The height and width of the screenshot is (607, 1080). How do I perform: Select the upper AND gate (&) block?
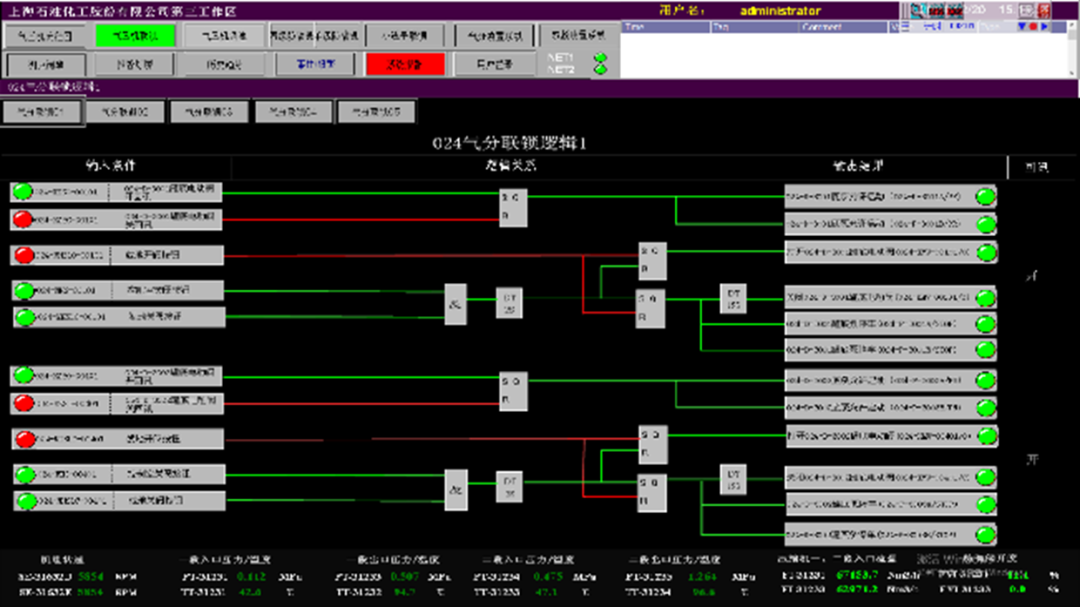click(x=456, y=304)
